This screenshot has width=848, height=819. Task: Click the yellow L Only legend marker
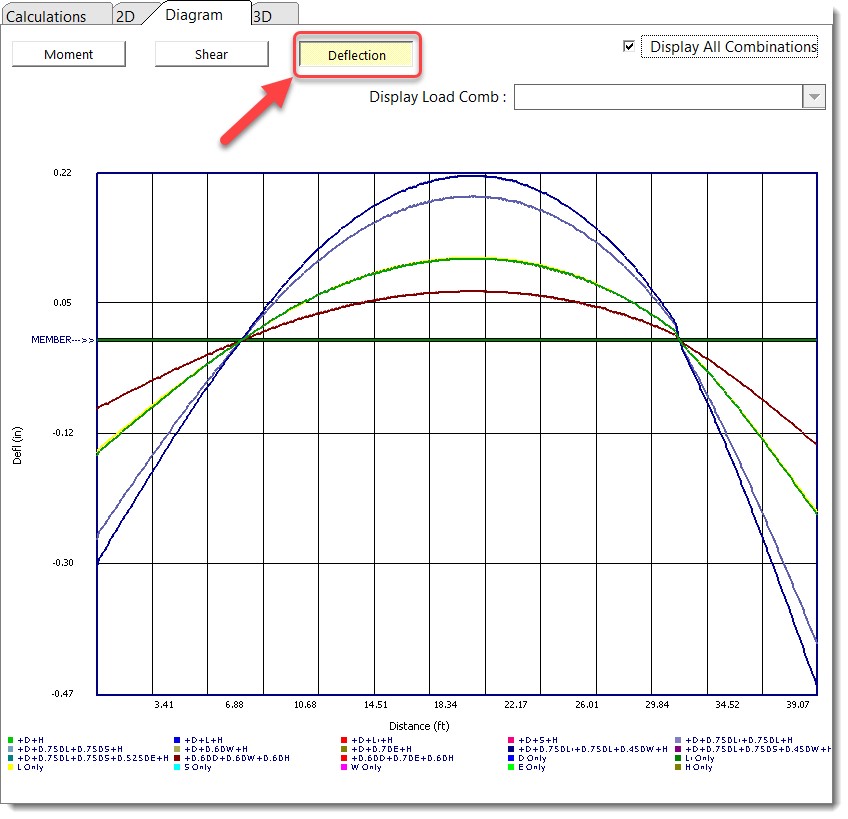pos(10,767)
